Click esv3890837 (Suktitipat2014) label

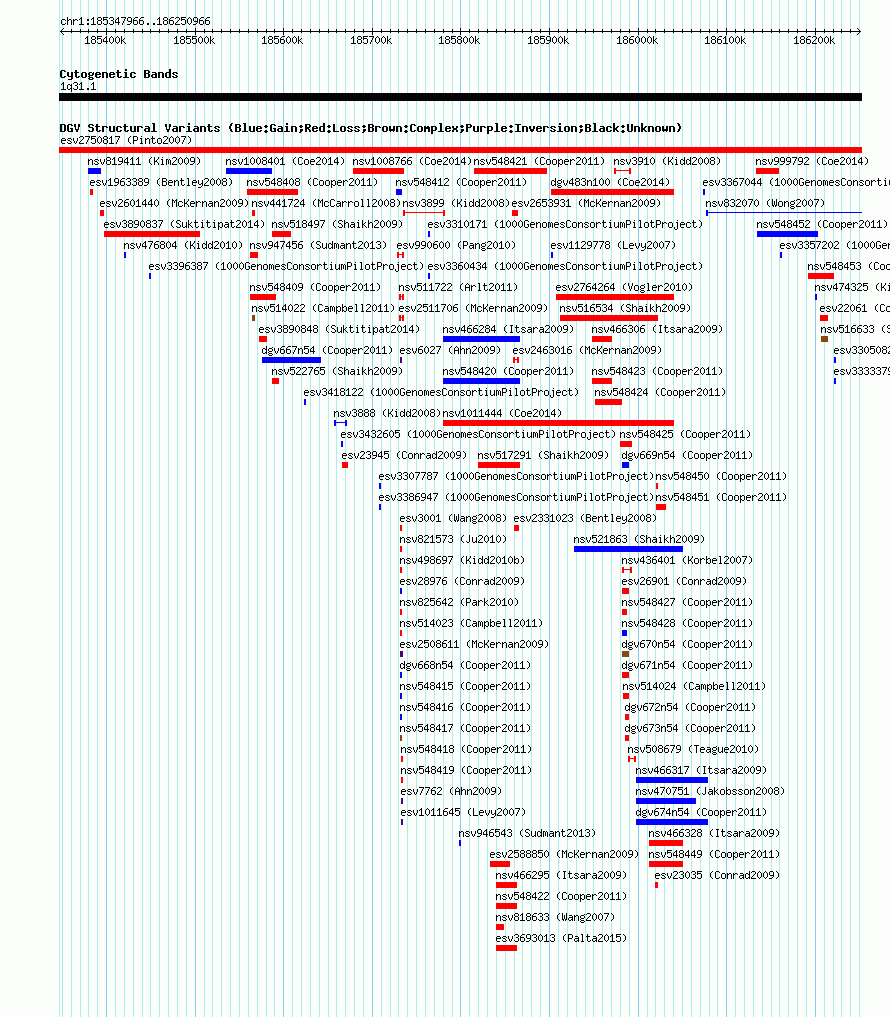point(185,224)
